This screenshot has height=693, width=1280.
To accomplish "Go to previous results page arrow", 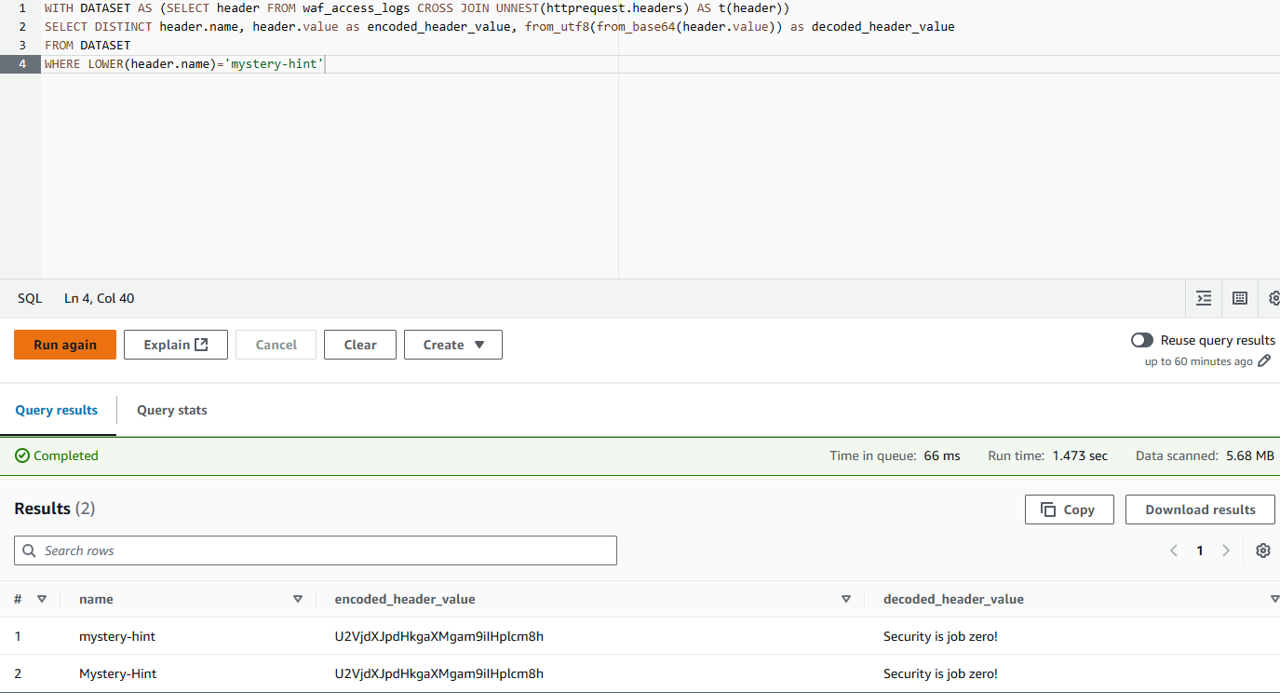I will point(1174,551).
